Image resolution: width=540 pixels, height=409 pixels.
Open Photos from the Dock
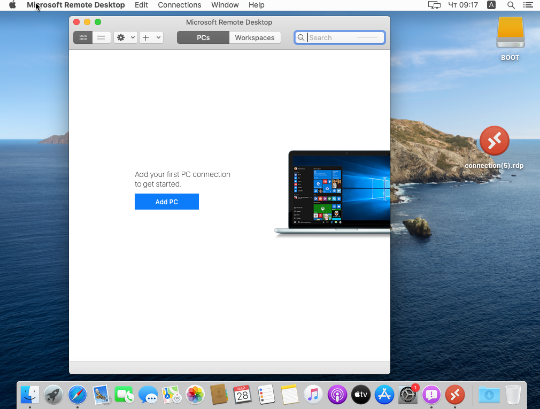[195, 395]
